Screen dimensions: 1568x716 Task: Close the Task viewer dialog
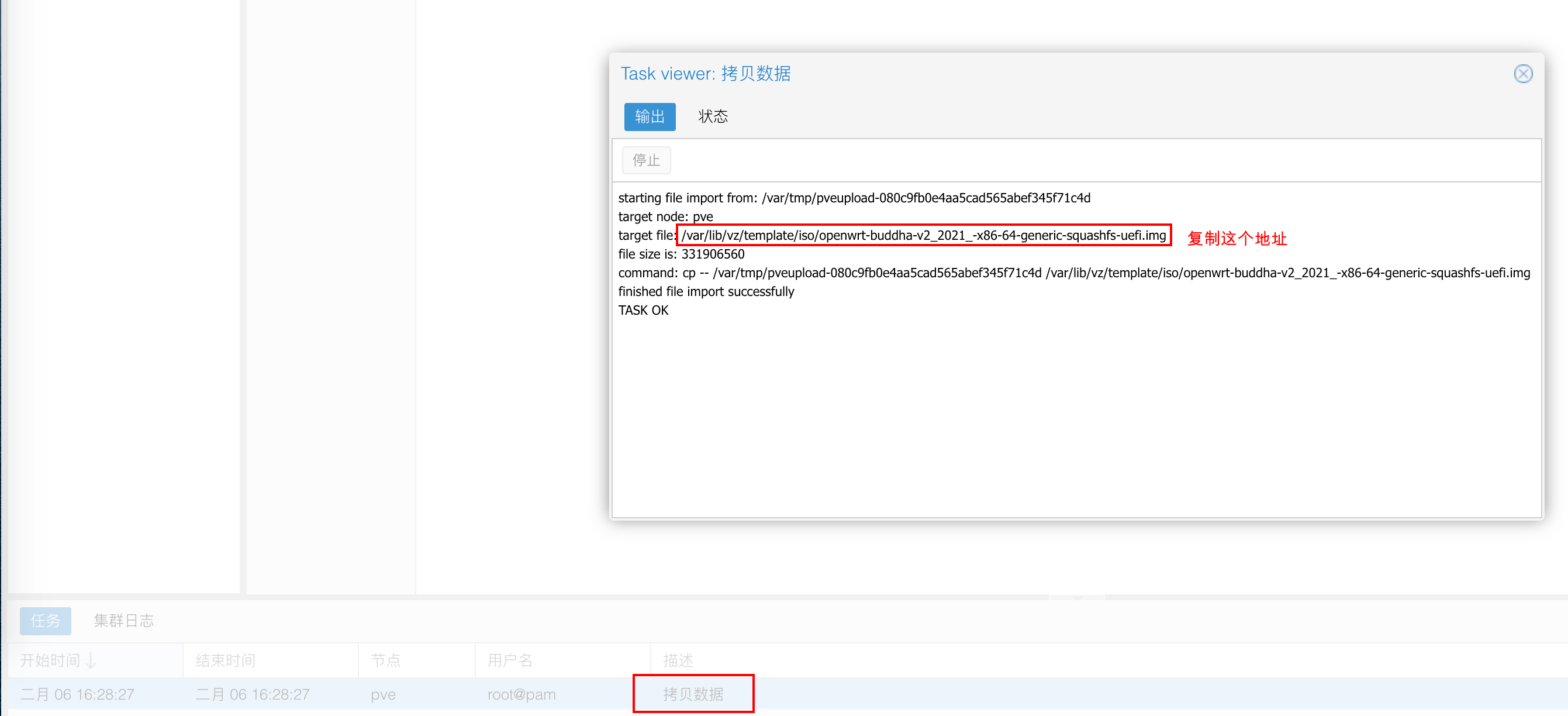coord(1522,74)
